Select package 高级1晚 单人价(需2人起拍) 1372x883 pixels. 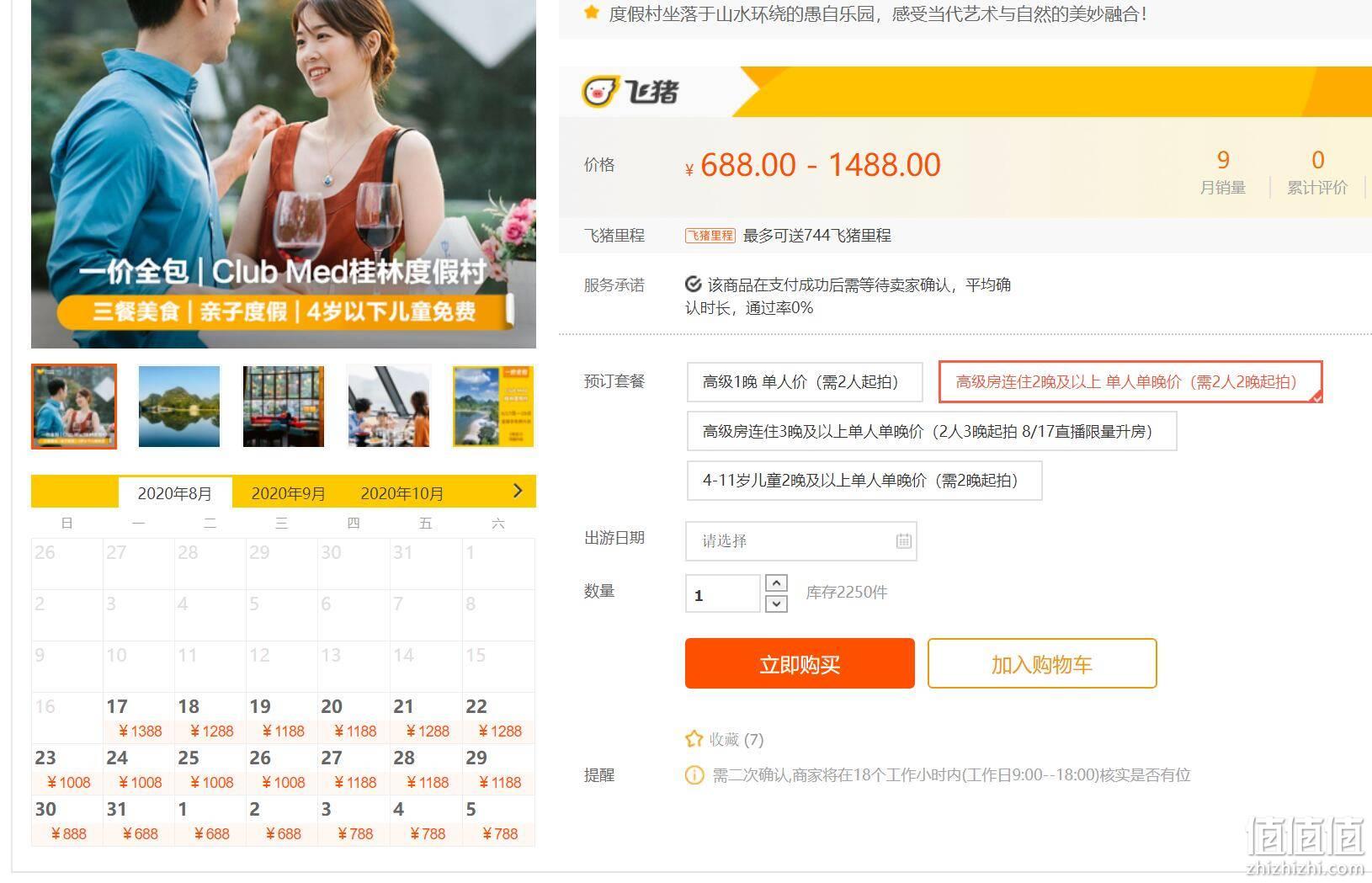click(x=805, y=382)
